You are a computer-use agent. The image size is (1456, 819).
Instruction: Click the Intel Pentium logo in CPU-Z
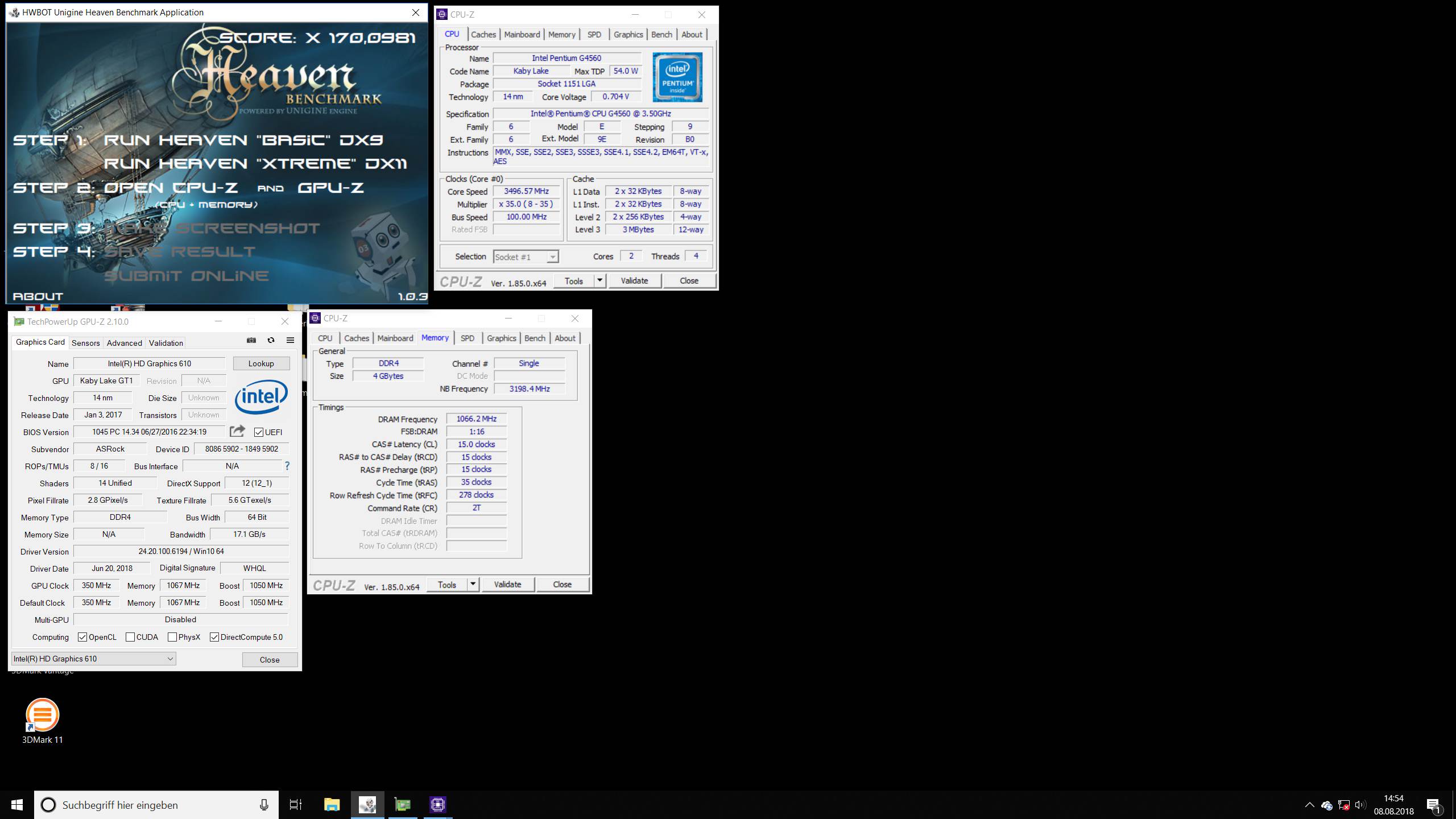click(677, 77)
